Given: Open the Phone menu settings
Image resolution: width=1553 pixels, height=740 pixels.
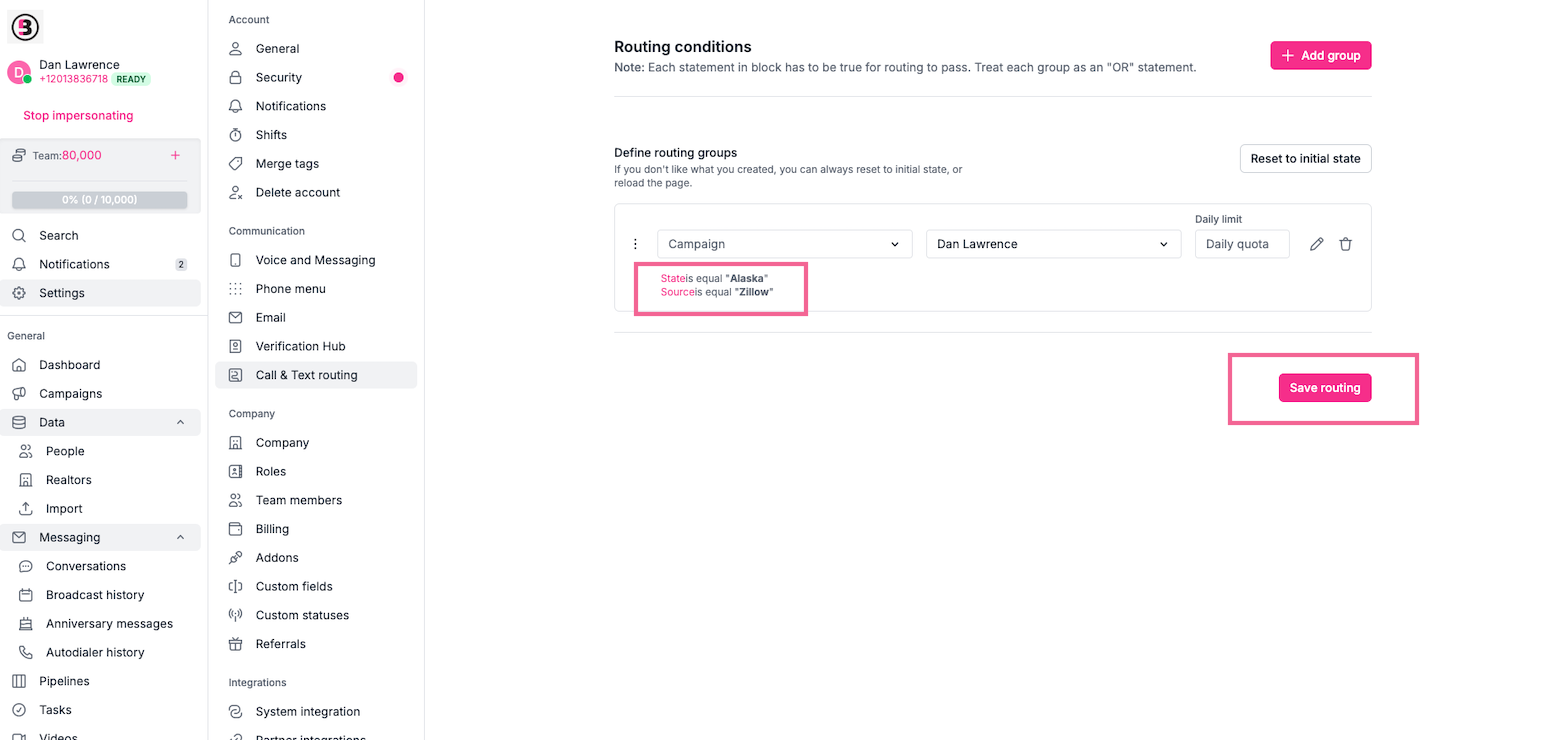Looking at the screenshot, I should coord(234,288).
